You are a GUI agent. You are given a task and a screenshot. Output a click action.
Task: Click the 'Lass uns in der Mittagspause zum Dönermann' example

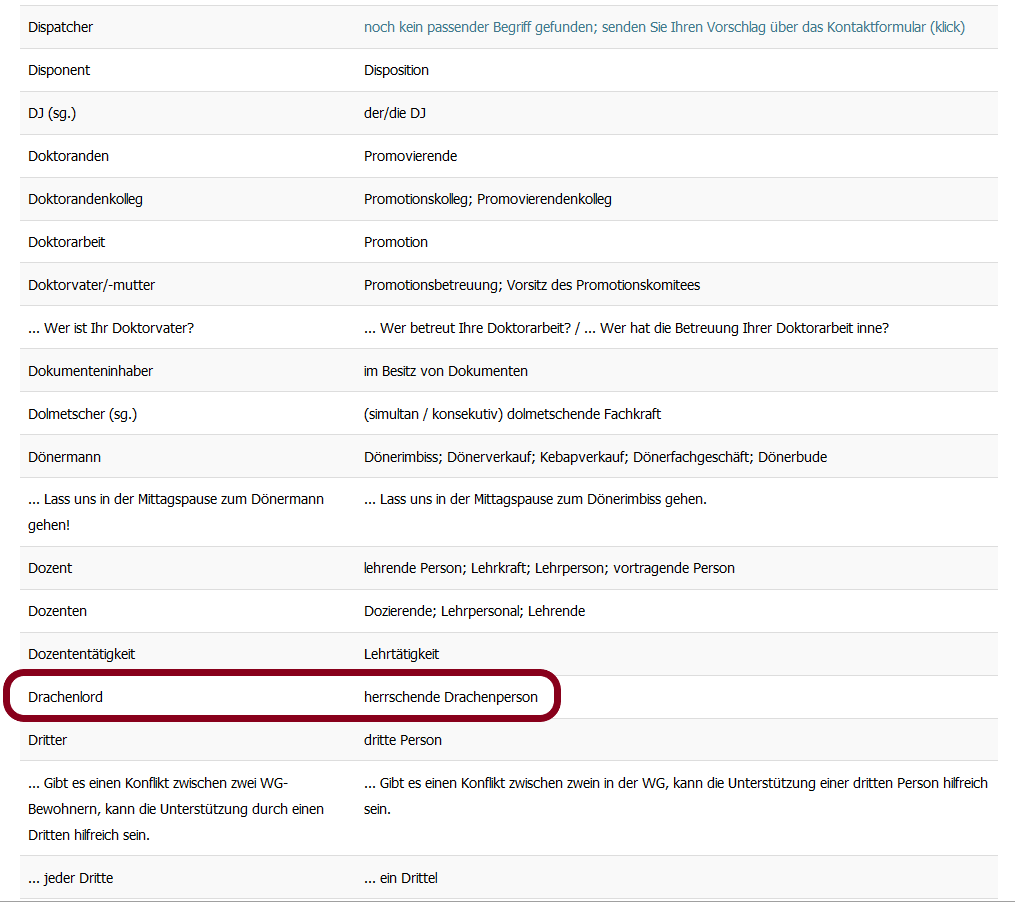175,512
